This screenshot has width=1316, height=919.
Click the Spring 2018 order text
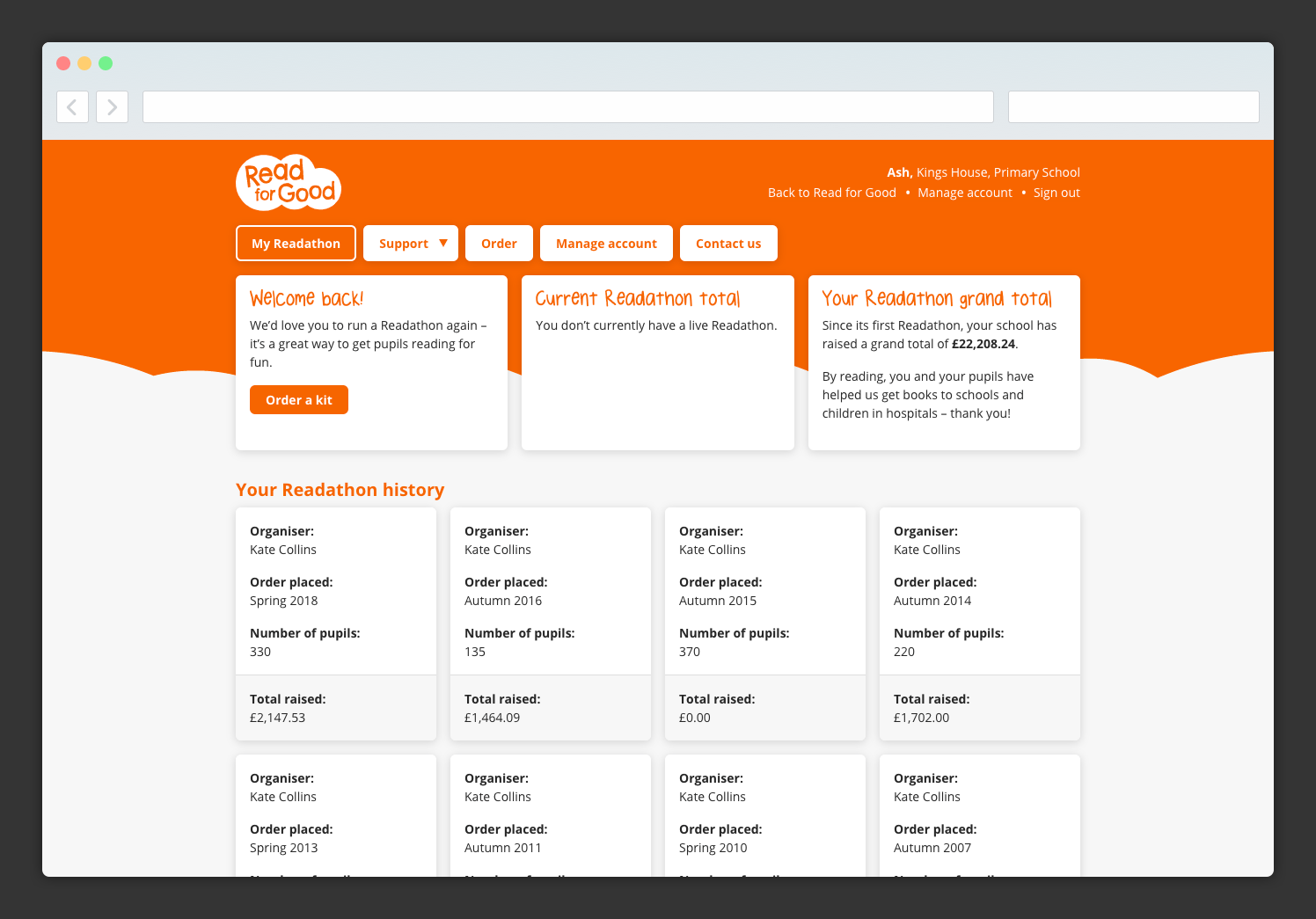(x=283, y=601)
